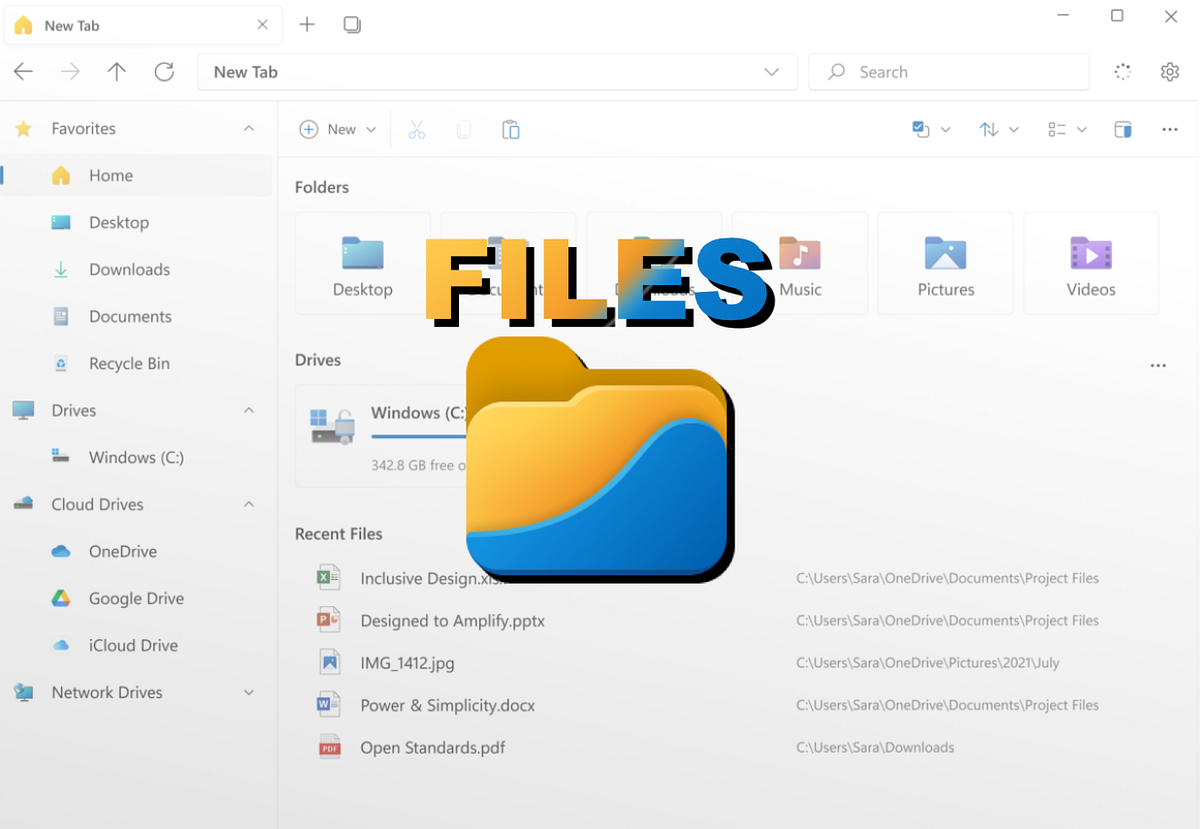Toggle multi-select checkboxes in the toolbar

(x=921, y=129)
